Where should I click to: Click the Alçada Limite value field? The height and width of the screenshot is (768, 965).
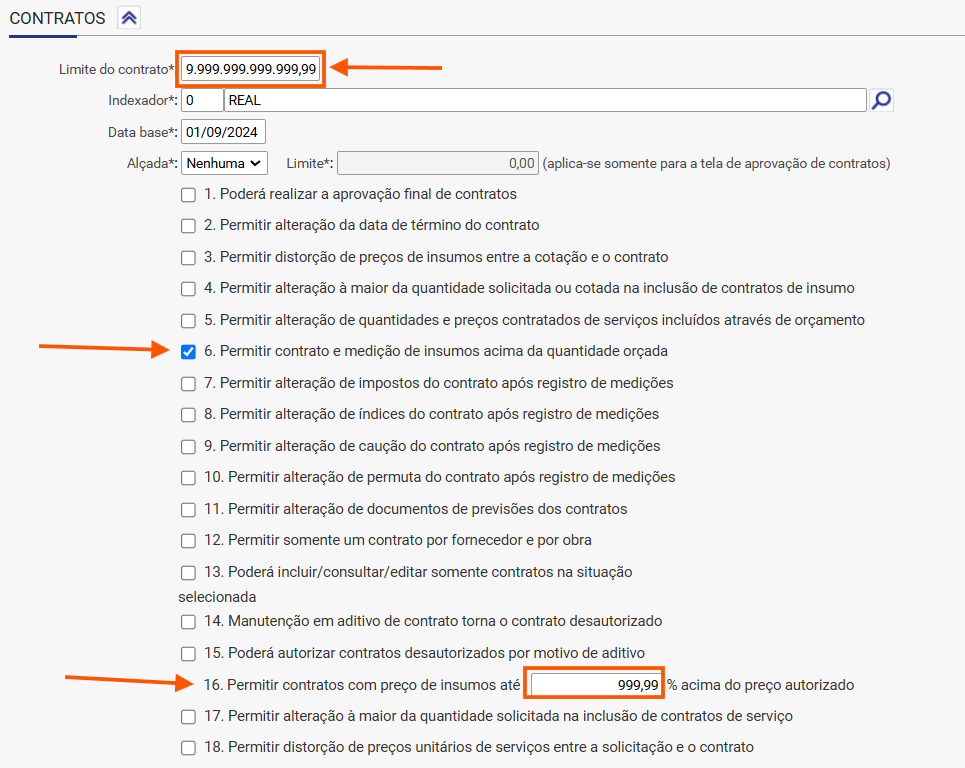[x=438, y=164]
